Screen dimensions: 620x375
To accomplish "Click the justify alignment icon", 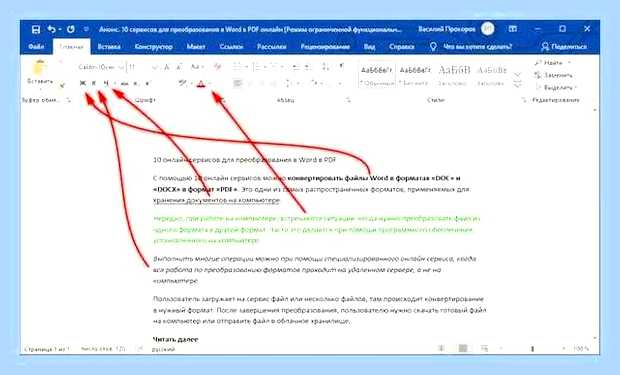I will [273, 83].
